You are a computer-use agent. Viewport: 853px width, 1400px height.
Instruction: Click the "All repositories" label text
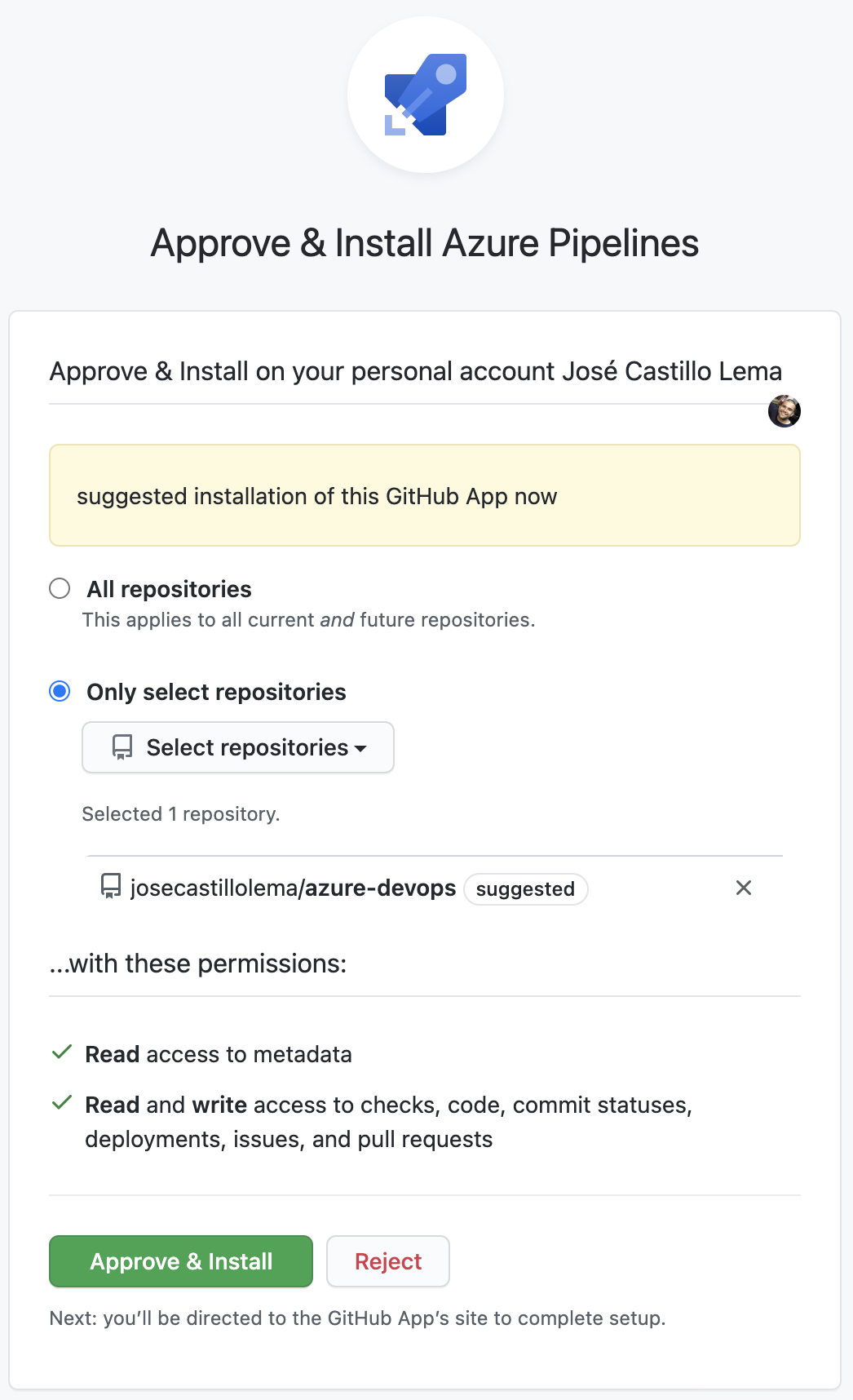point(170,589)
